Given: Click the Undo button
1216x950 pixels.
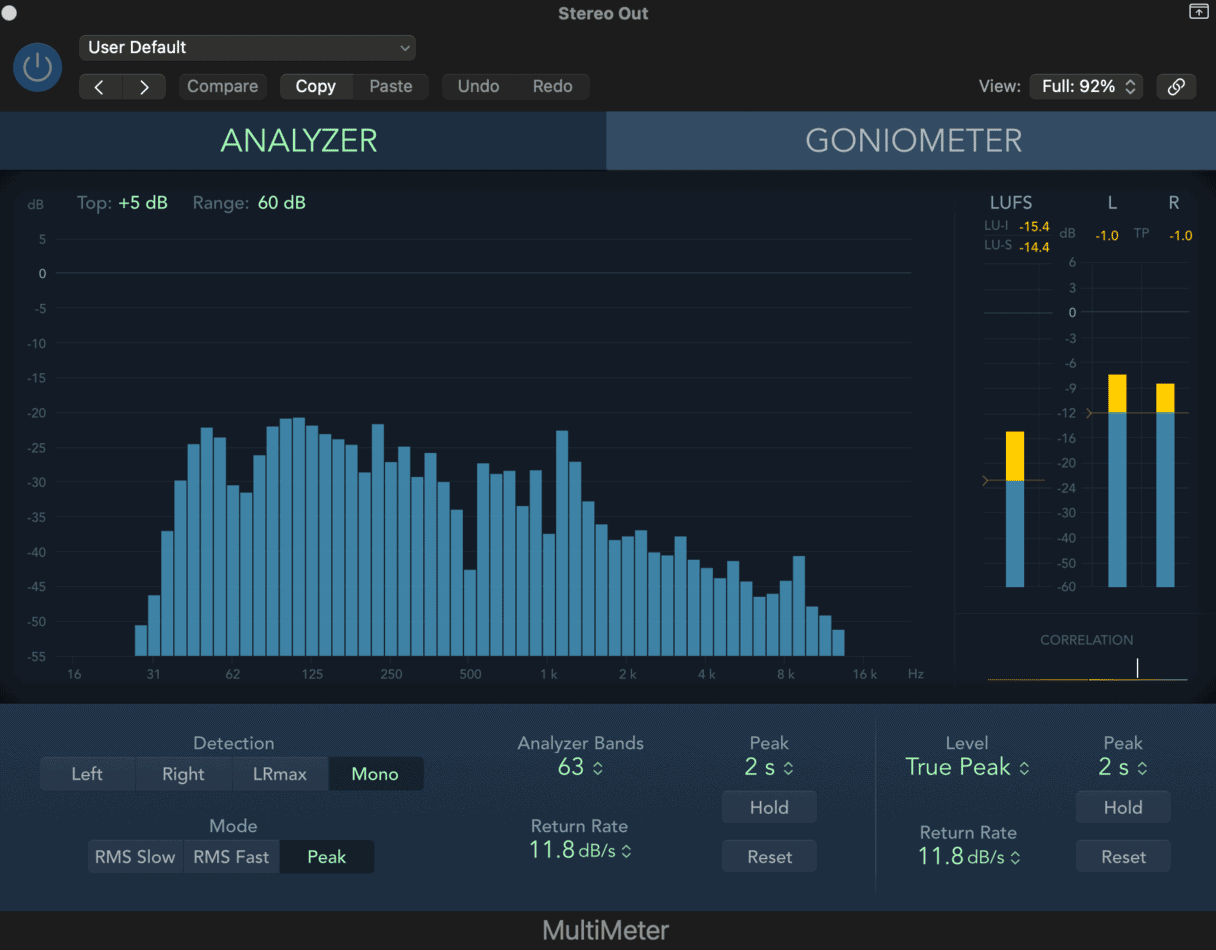Looking at the screenshot, I should (478, 87).
